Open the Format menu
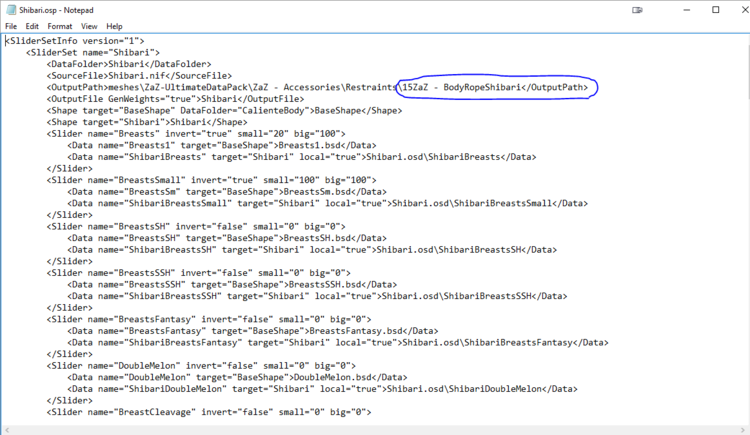 pyautogui.click(x=60, y=26)
